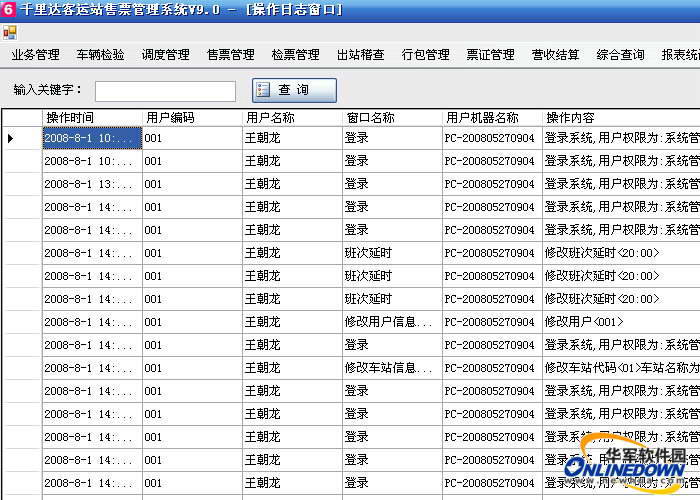Select the 修改用户信息 window name cell
The width and height of the screenshot is (700, 500).
(391, 322)
